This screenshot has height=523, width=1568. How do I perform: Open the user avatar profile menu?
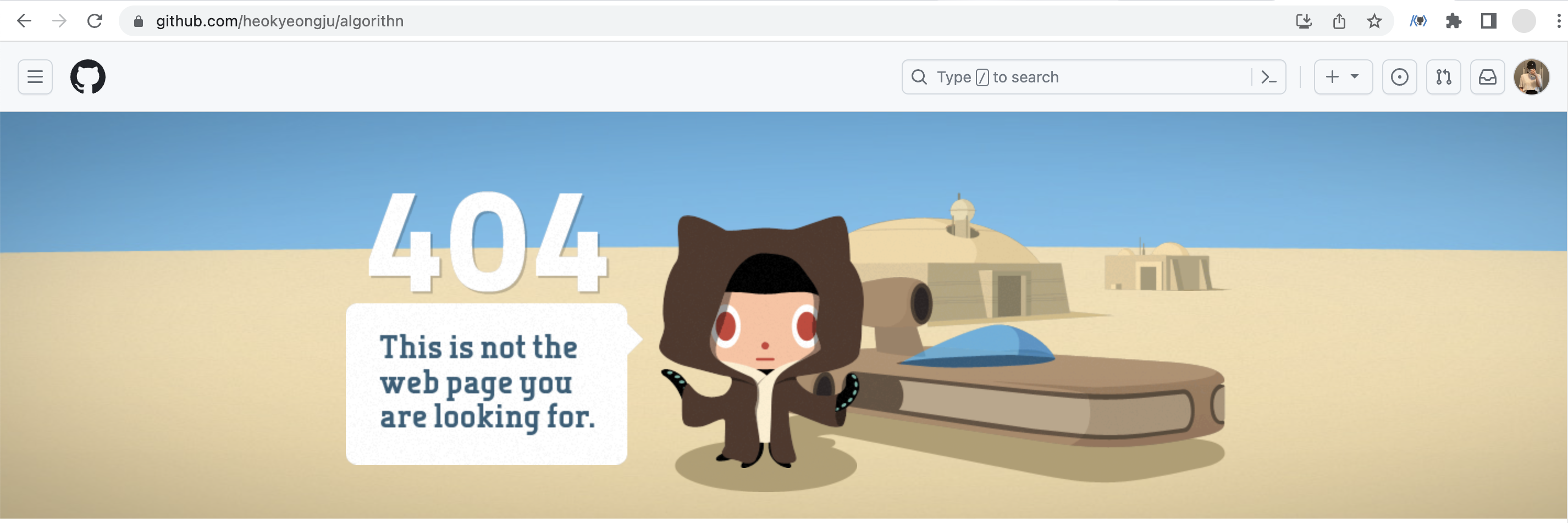pyautogui.click(x=1531, y=77)
